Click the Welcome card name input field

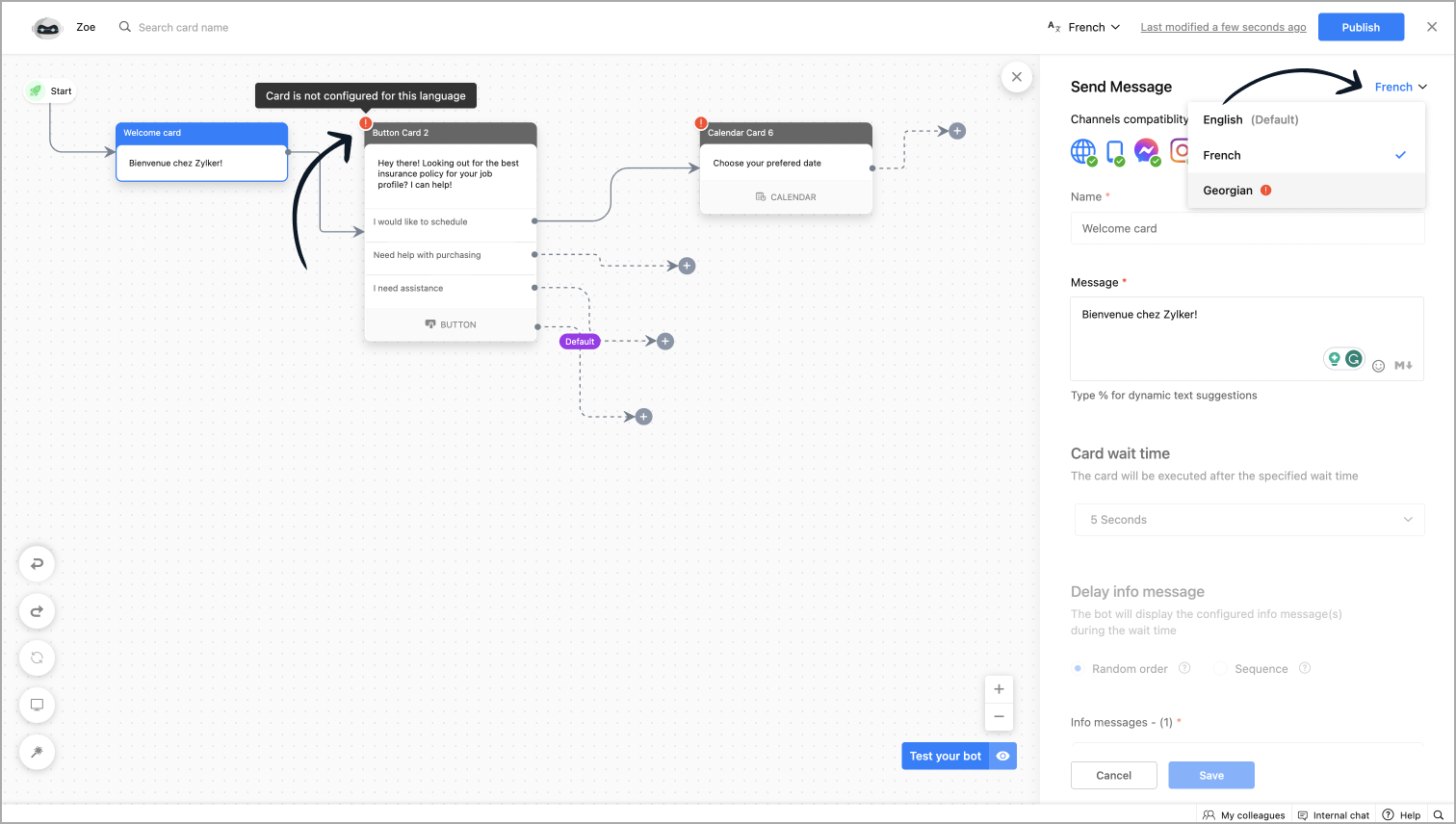(1247, 228)
